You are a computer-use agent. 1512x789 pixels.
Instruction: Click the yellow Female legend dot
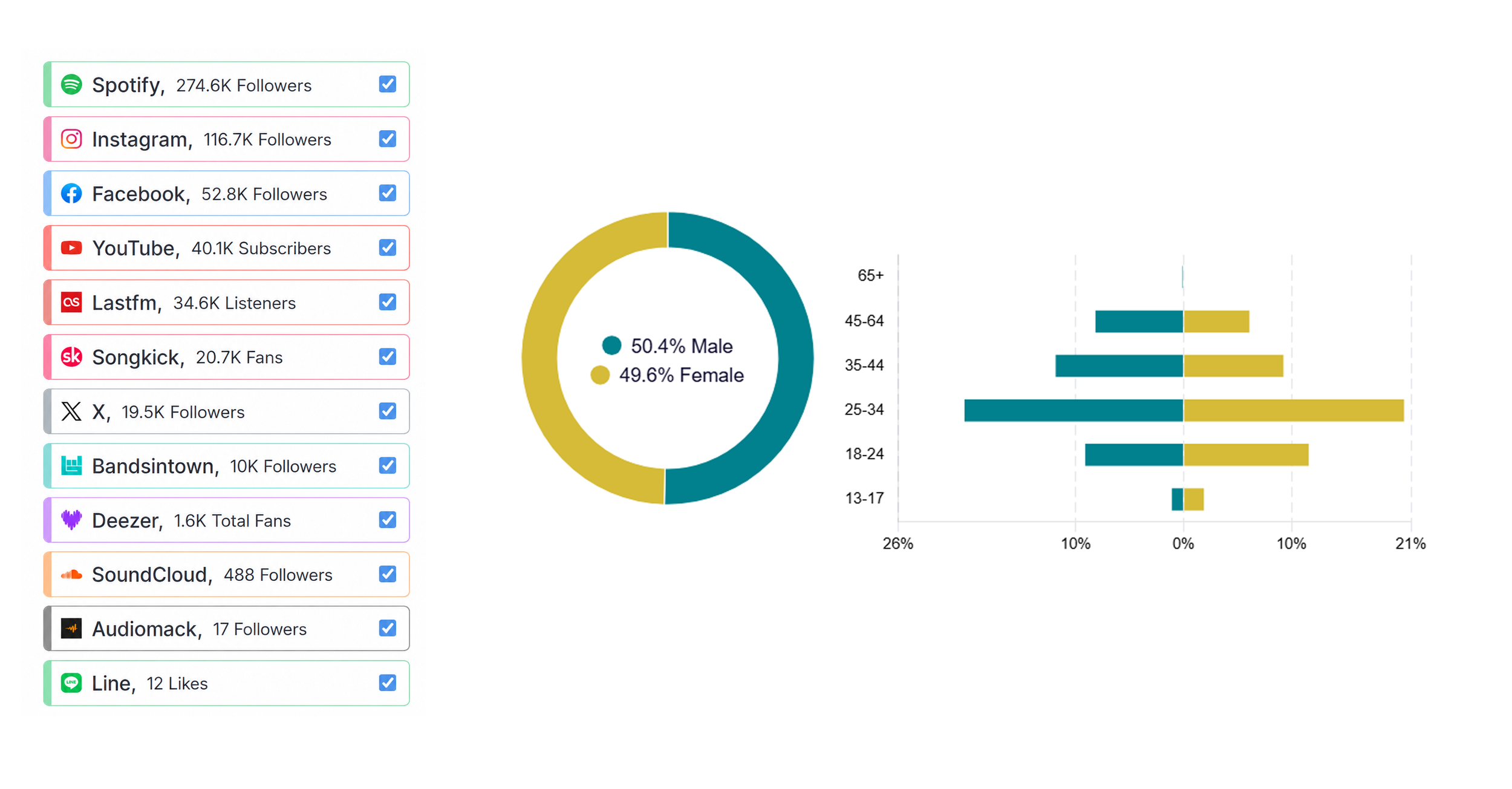coord(600,375)
